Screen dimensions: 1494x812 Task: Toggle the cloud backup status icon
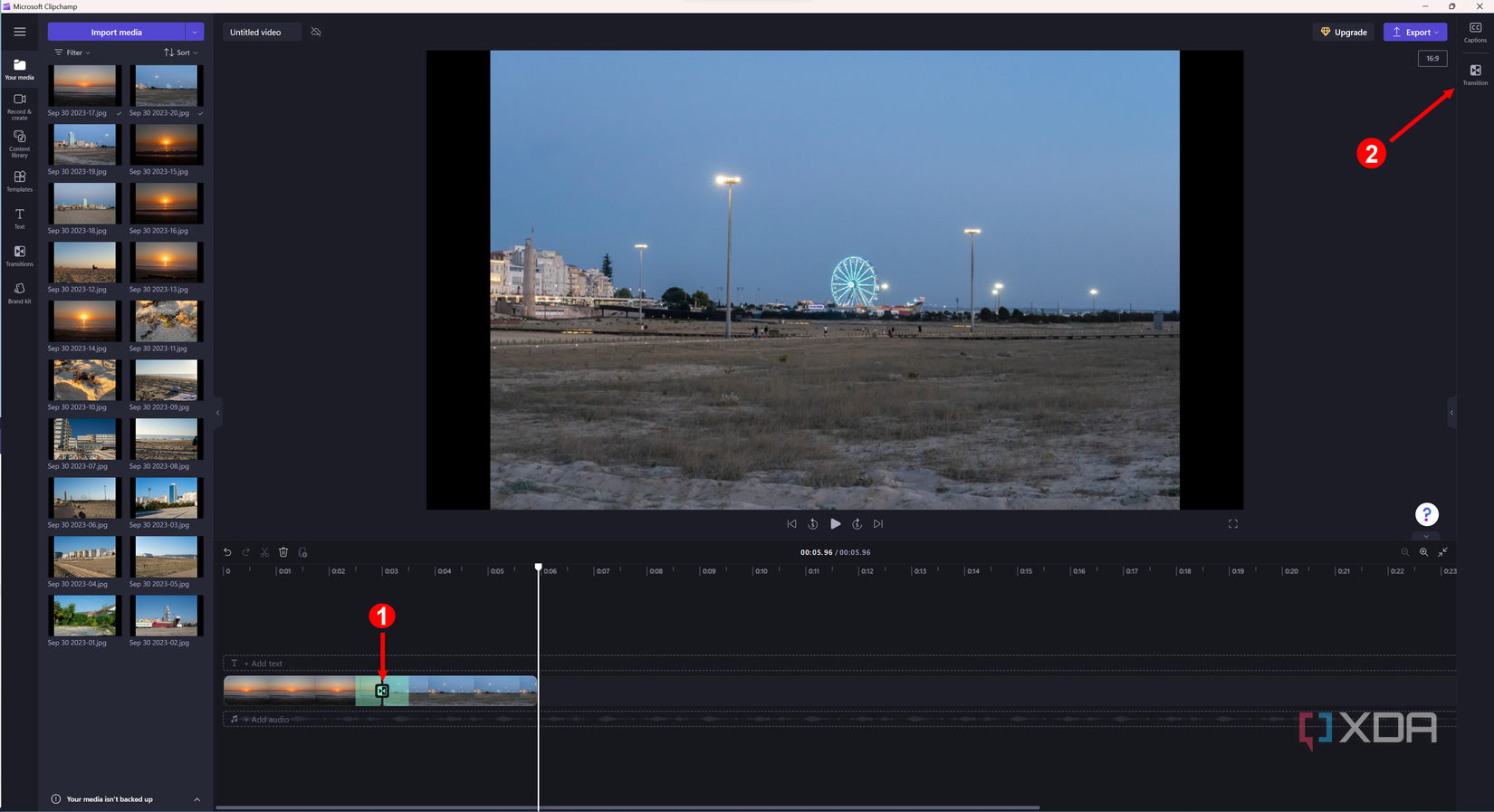coord(316,32)
